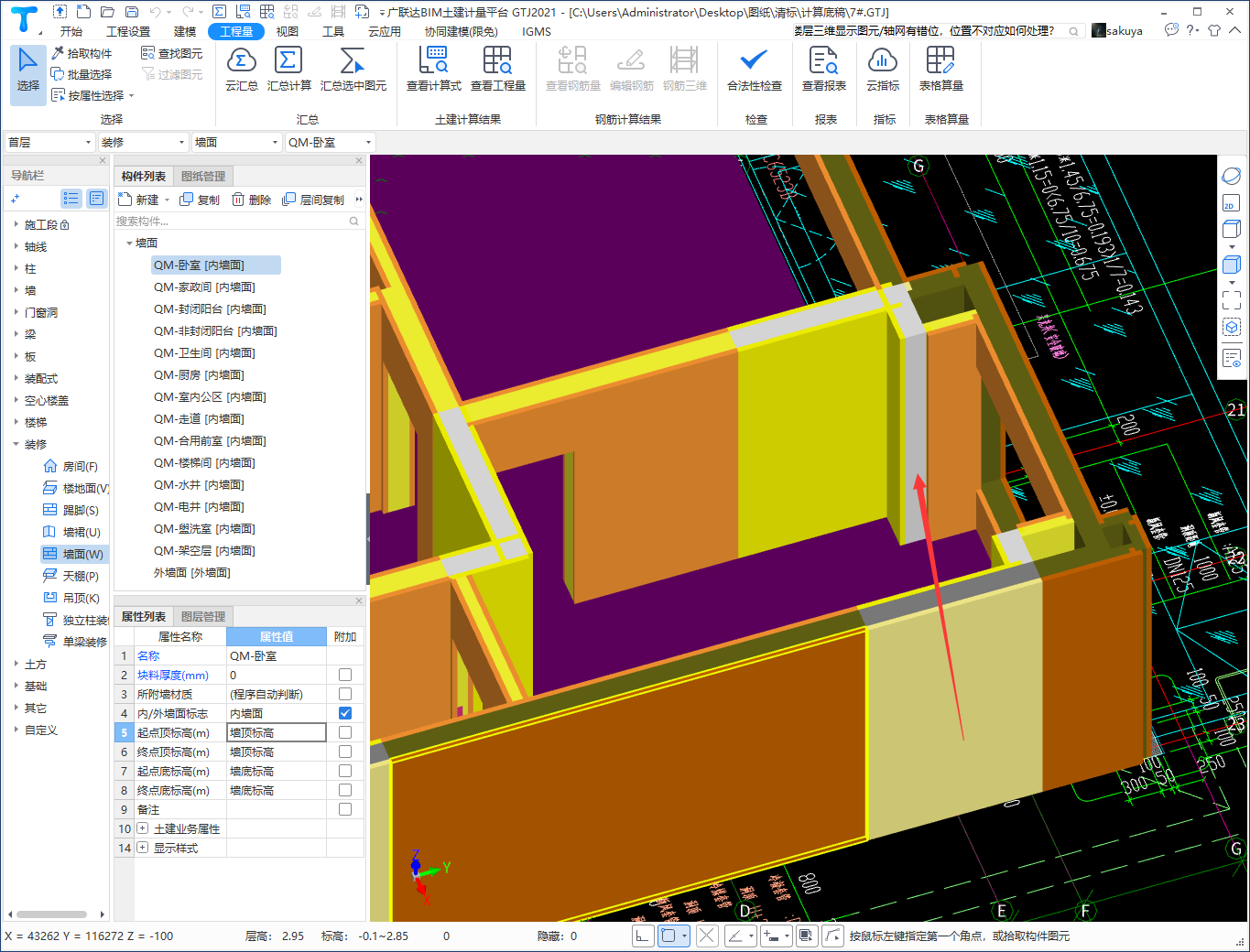Toggle 备注 附加 checkbox
The height and width of the screenshot is (952, 1250).
click(345, 809)
